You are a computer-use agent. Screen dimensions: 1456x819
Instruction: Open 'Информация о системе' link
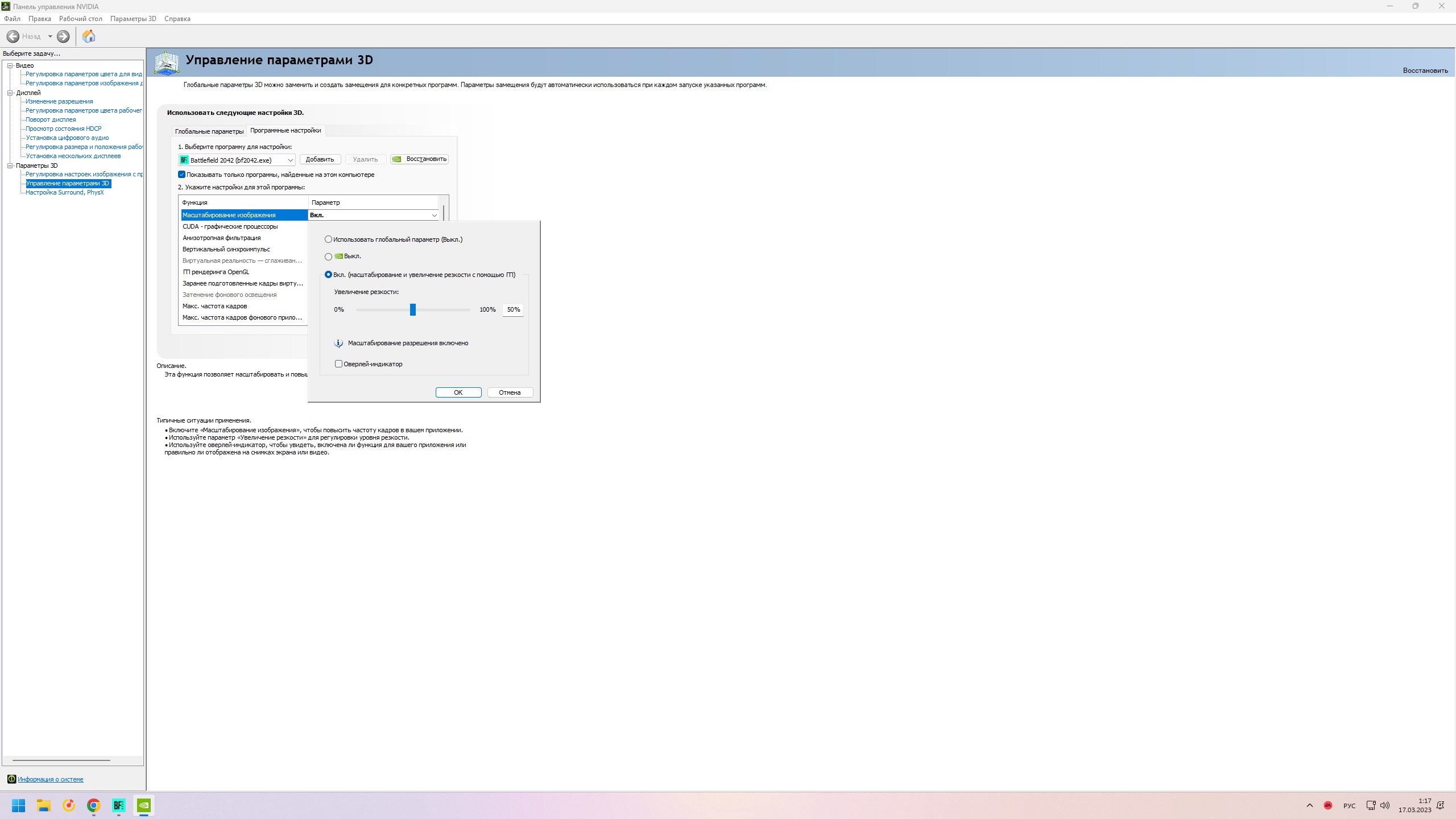50,779
